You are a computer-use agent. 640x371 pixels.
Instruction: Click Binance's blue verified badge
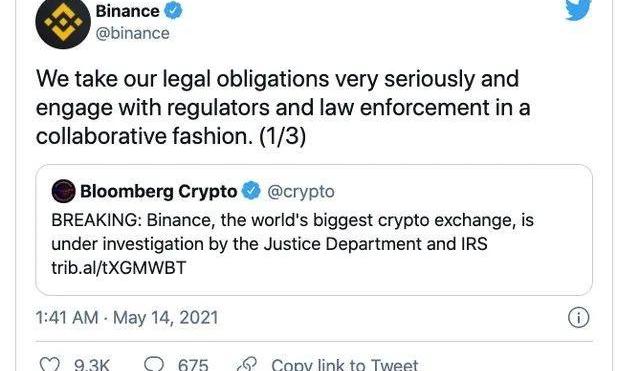(x=173, y=10)
